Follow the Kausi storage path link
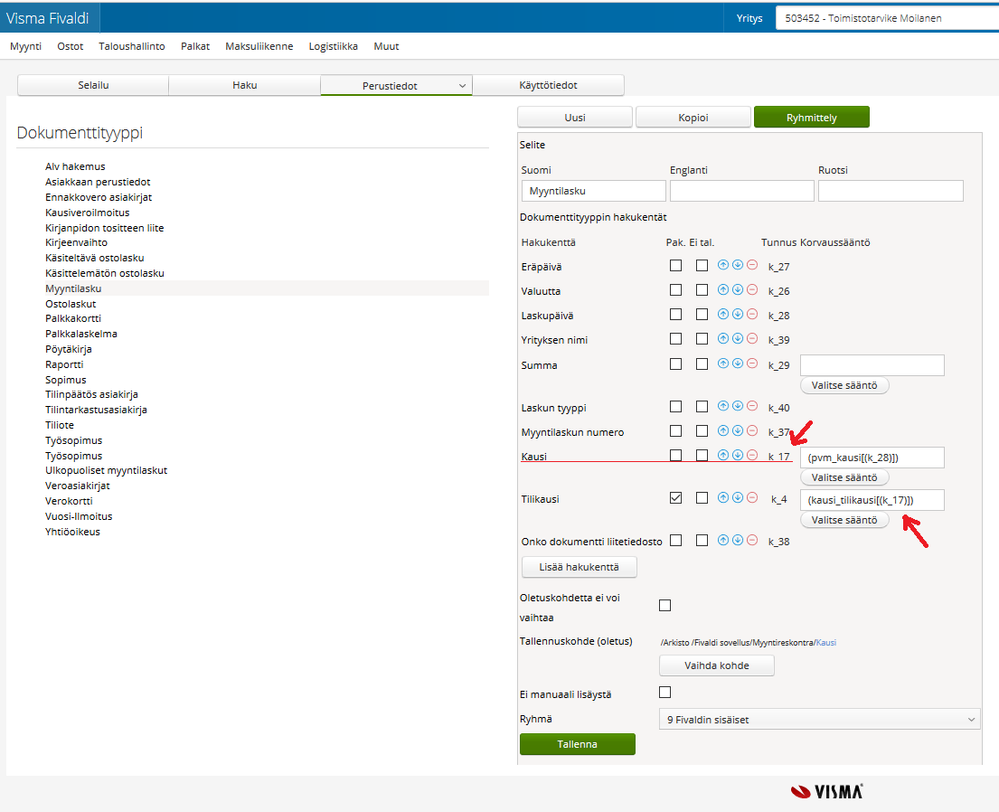This screenshot has height=812, width=999. click(826, 643)
